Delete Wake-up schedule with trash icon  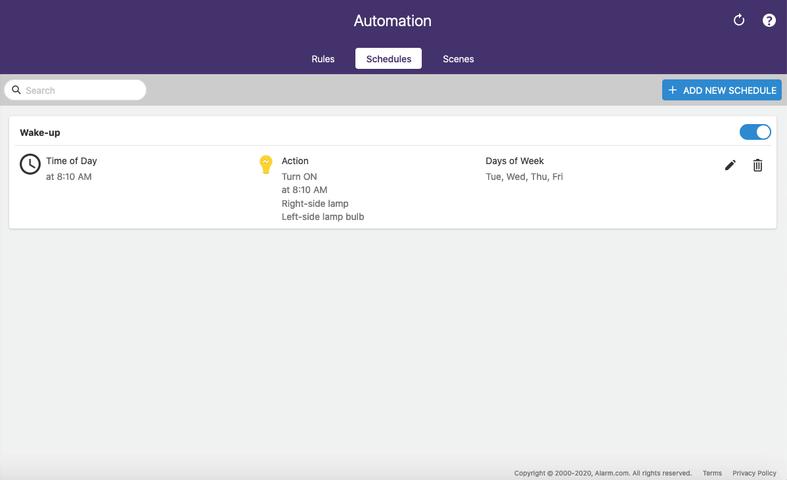pos(758,165)
